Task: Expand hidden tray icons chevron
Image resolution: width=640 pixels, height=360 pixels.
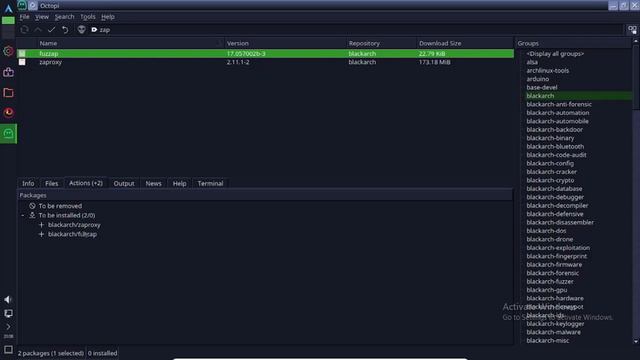Action: tap(8, 327)
